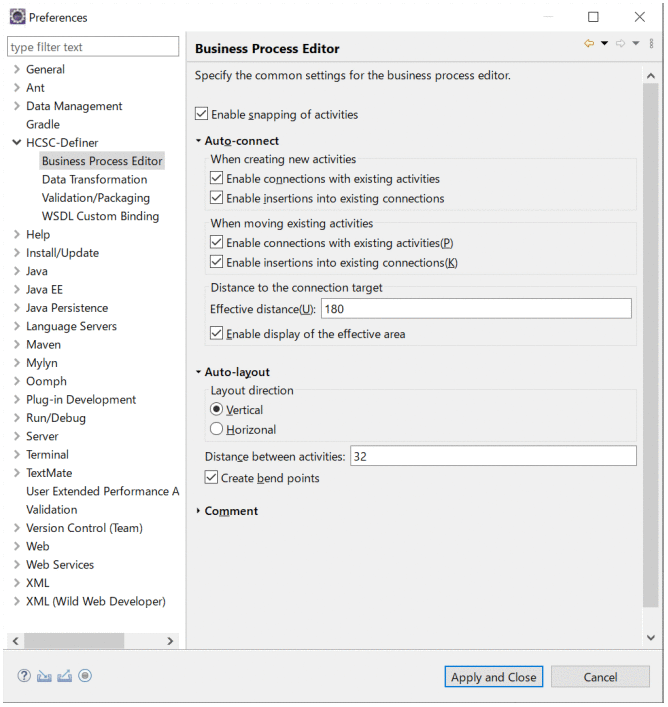Disable Enable snapping of activities checkbox
Viewport: 668px width, 707px height.
pos(202,115)
